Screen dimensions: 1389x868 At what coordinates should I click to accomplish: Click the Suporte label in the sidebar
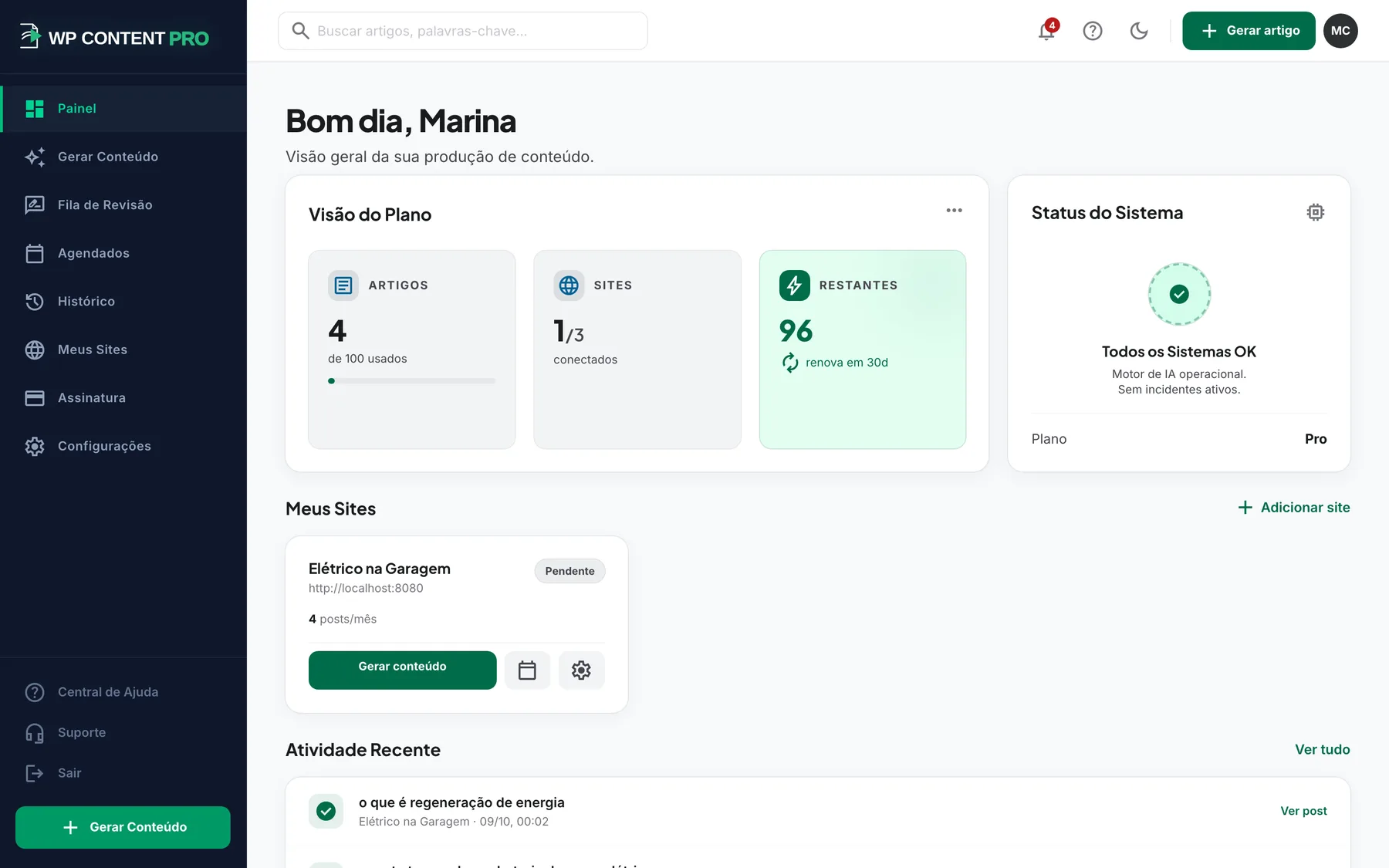click(x=82, y=733)
